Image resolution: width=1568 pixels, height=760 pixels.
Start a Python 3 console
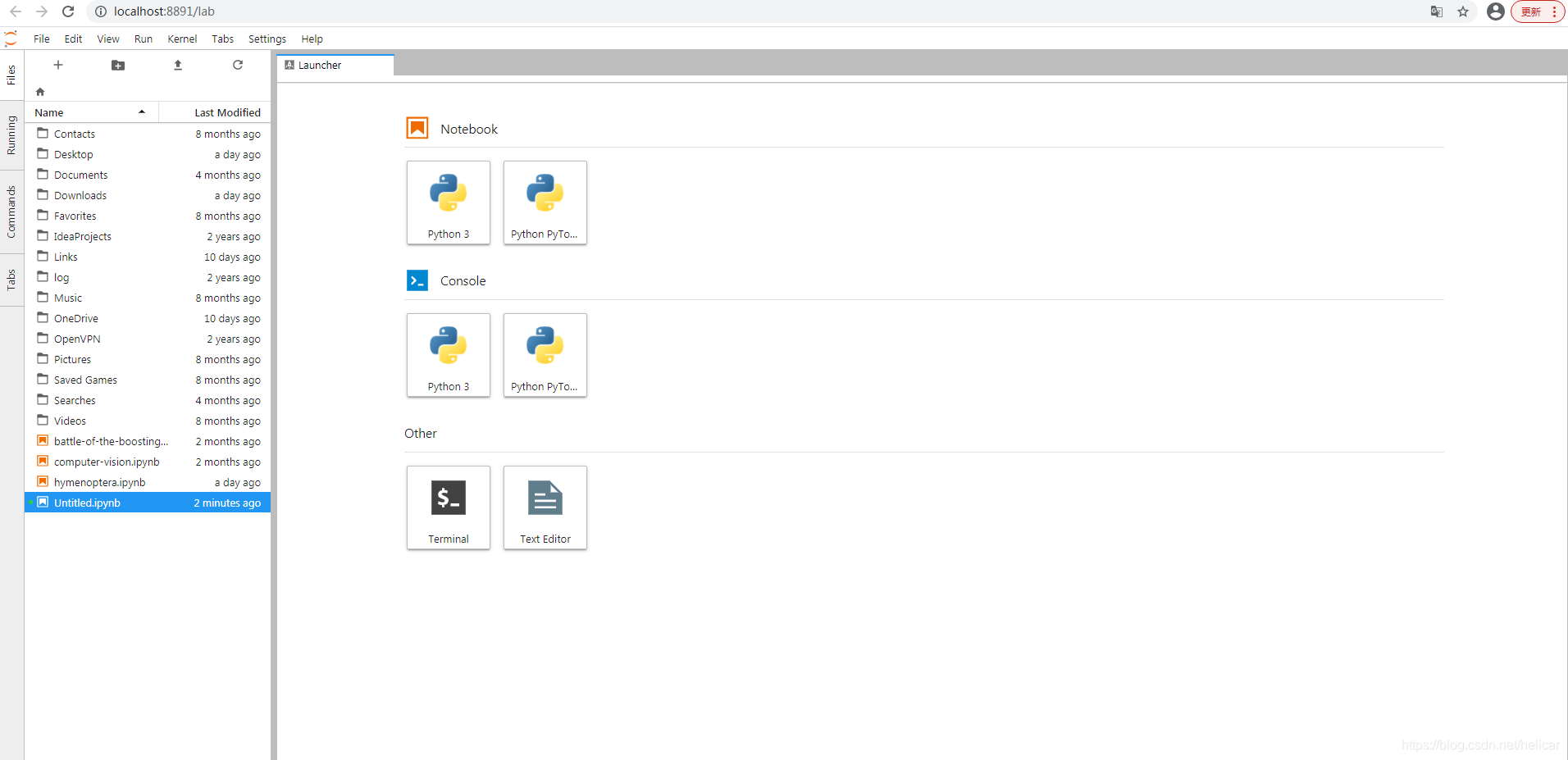point(449,355)
